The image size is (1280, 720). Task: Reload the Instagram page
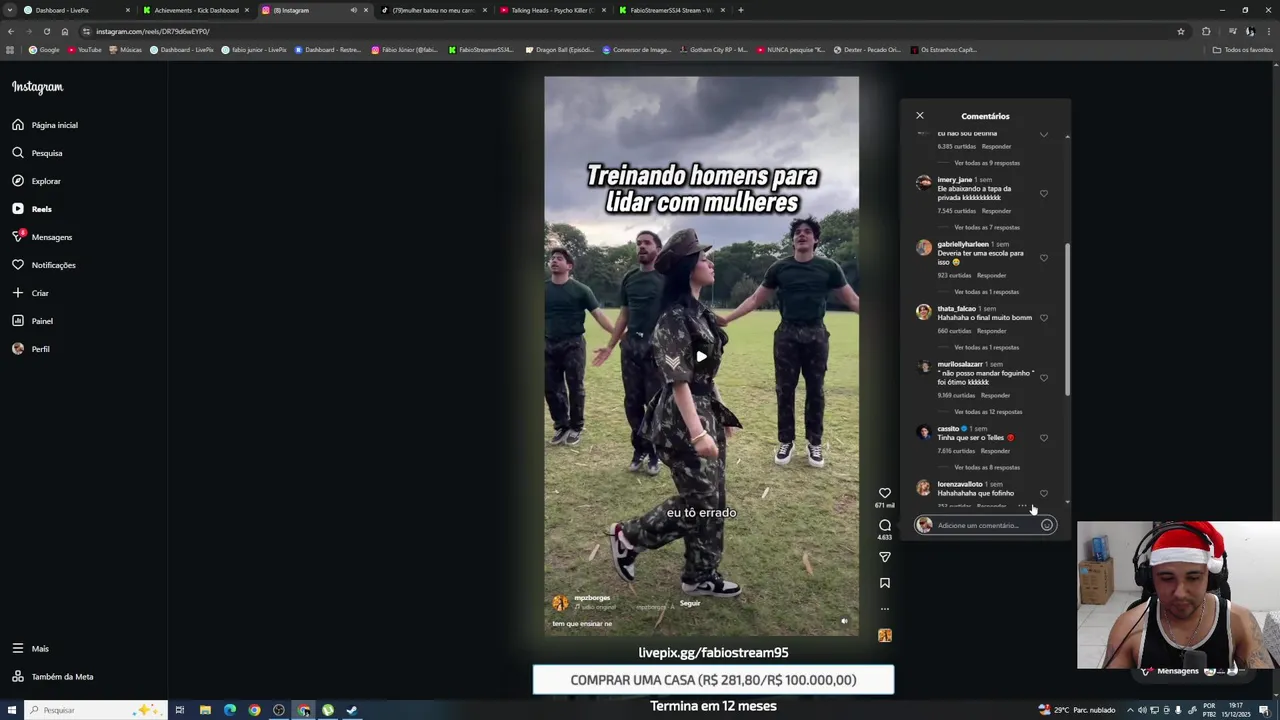point(46,31)
